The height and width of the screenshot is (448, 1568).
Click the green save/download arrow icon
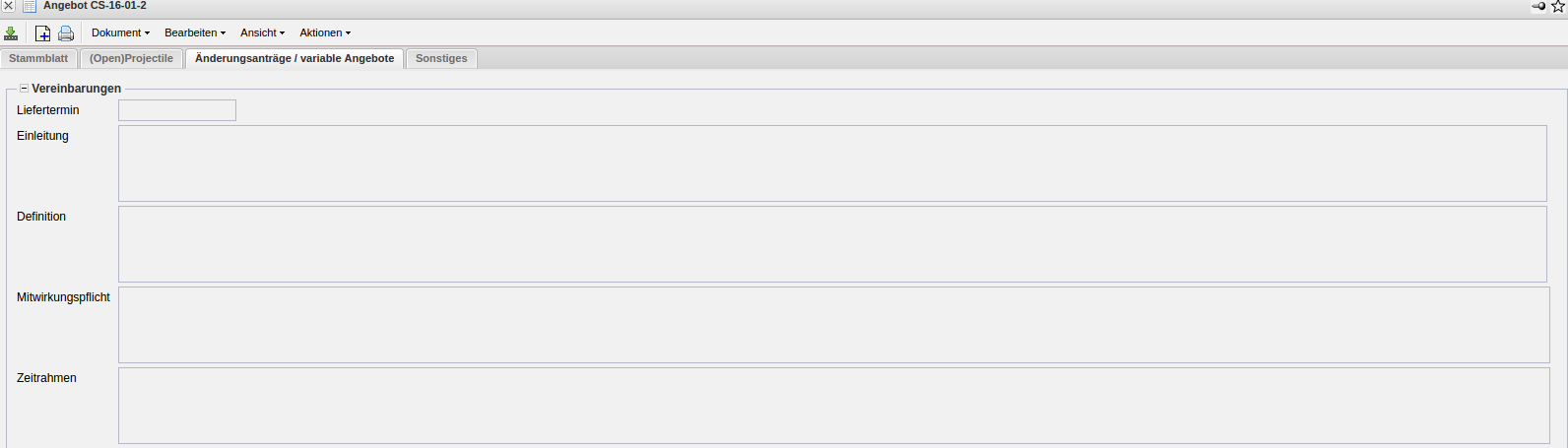click(x=11, y=33)
